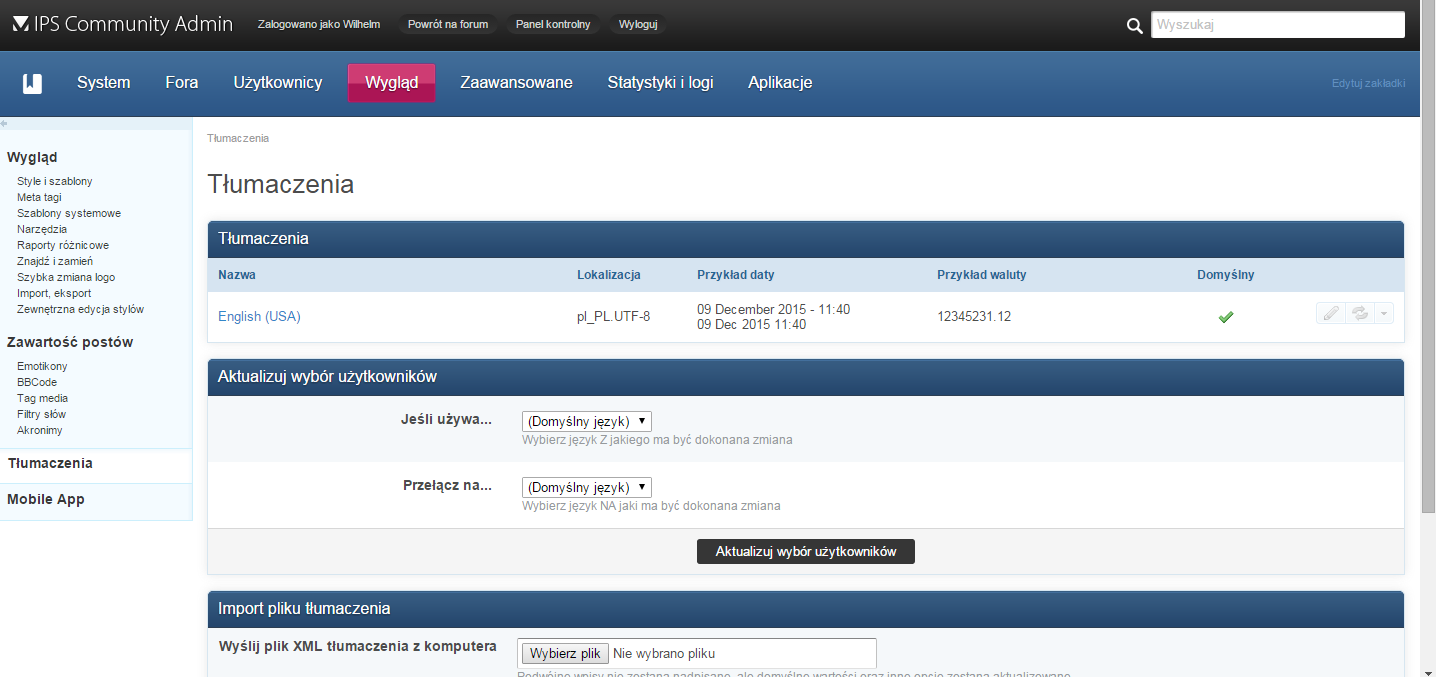Collapse sidebar with the small left arrow
The width and height of the screenshot is (1436, 677).
[x=4, y=124]
